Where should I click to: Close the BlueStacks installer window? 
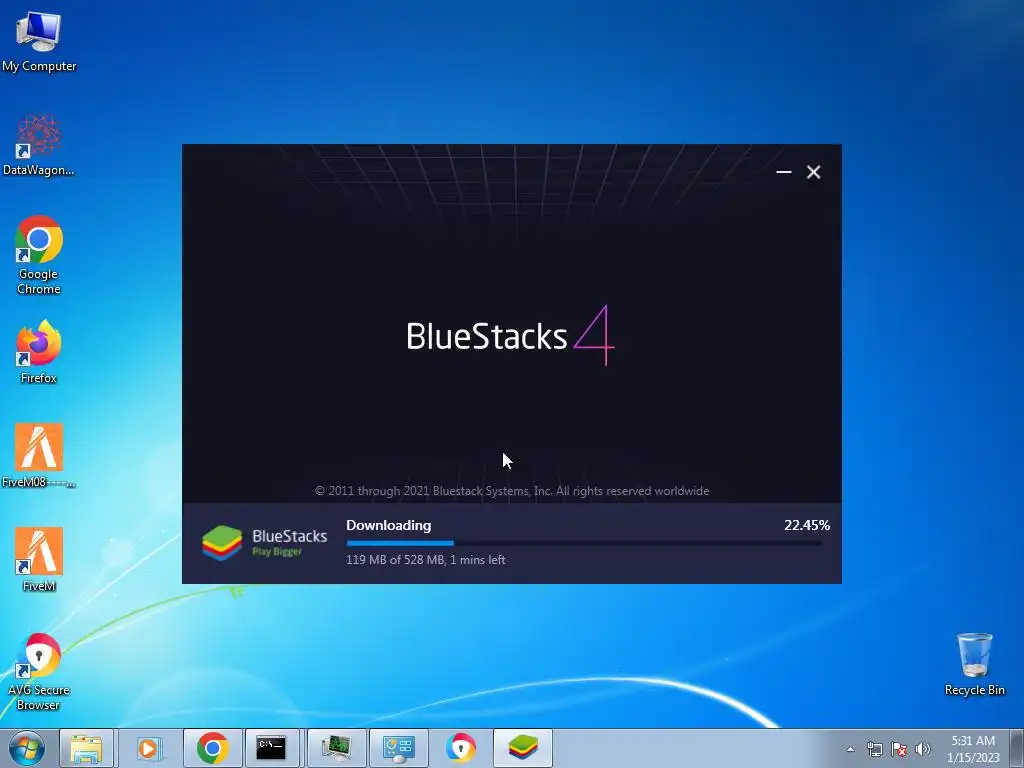point(813,172)
